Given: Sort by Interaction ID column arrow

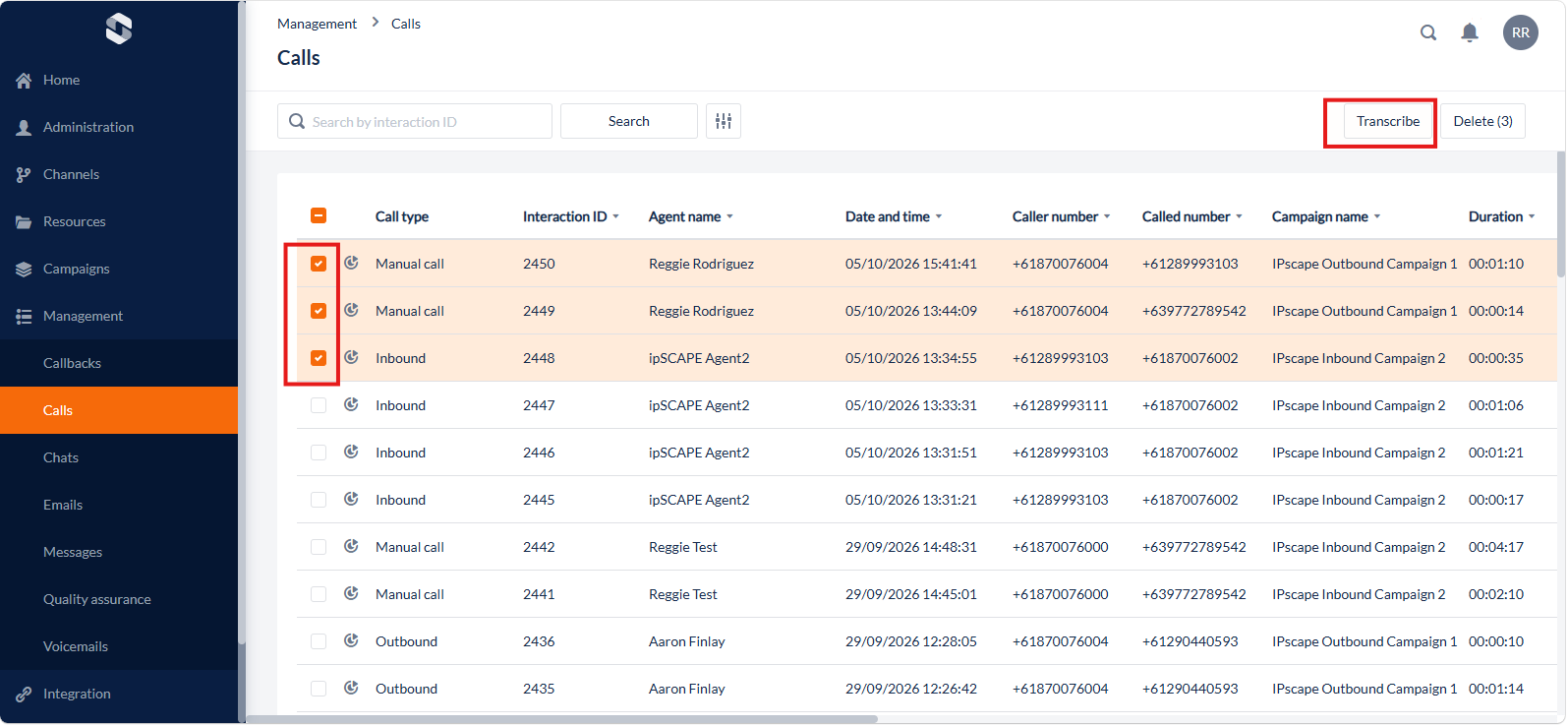Looking at the screenshot, I should tap(616, 217).
